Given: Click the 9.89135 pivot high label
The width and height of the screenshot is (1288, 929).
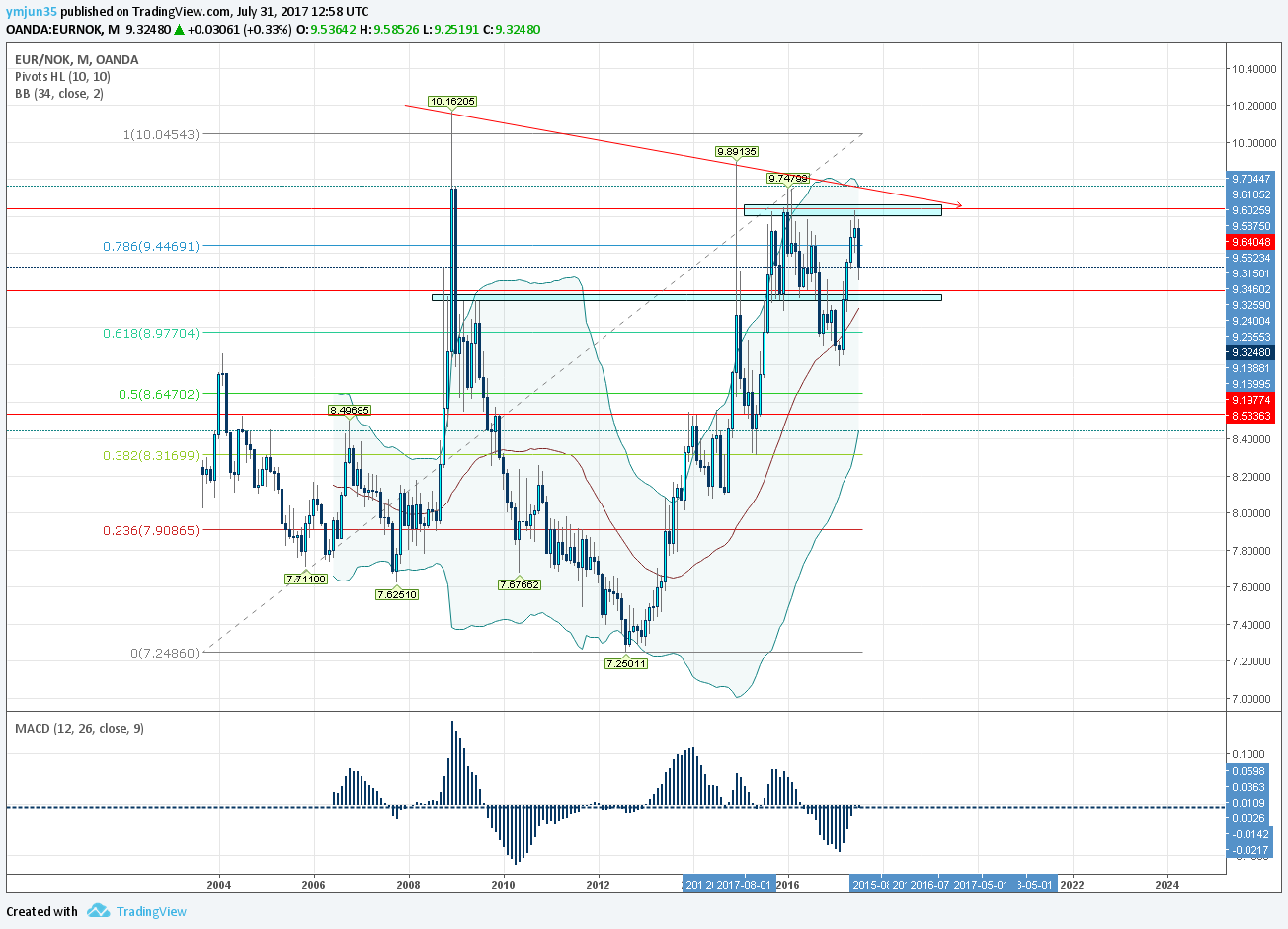Looking at the screenshot, I should [737, 151].
